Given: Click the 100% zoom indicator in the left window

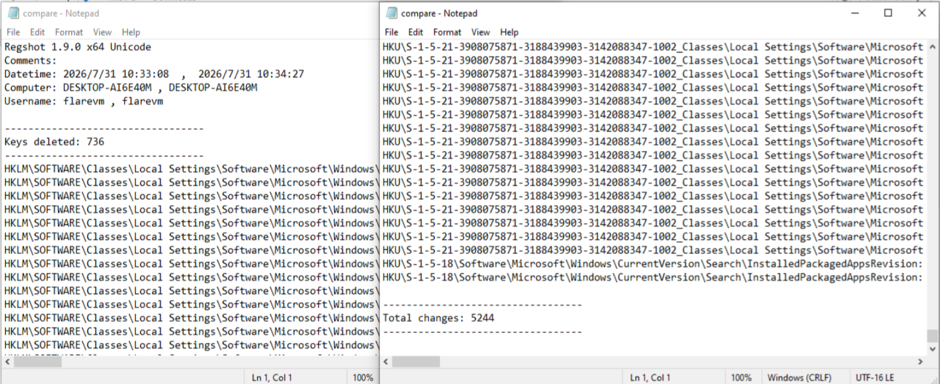Looking at the screenshot, I should (363, 377).
